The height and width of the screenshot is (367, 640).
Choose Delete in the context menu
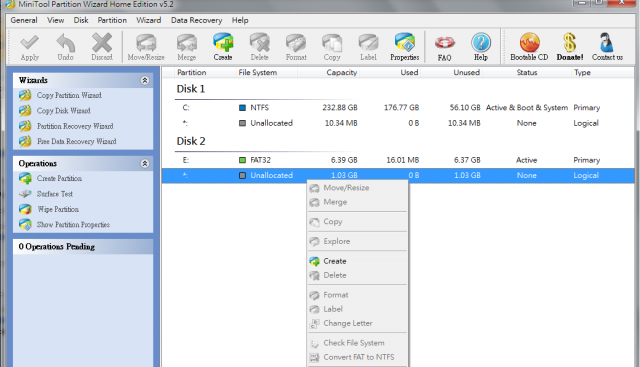point(358,275)
